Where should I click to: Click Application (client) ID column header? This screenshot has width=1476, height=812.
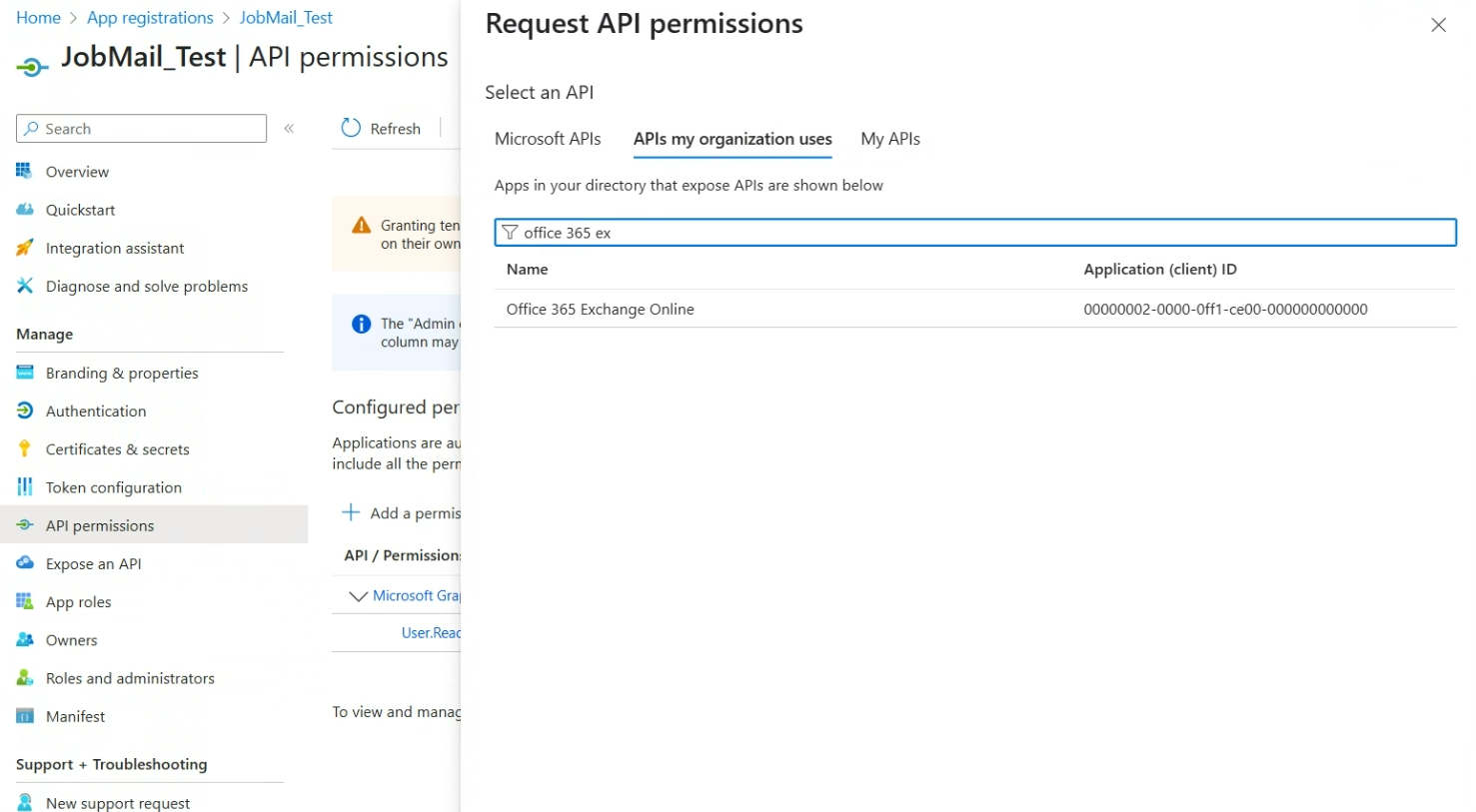(x=1160, y=270)
